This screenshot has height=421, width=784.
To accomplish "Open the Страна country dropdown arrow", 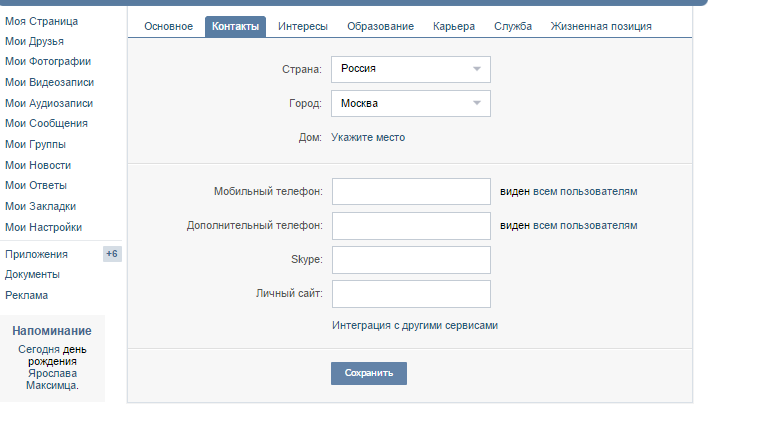I will pyautogui.click(x=476, y=69).
